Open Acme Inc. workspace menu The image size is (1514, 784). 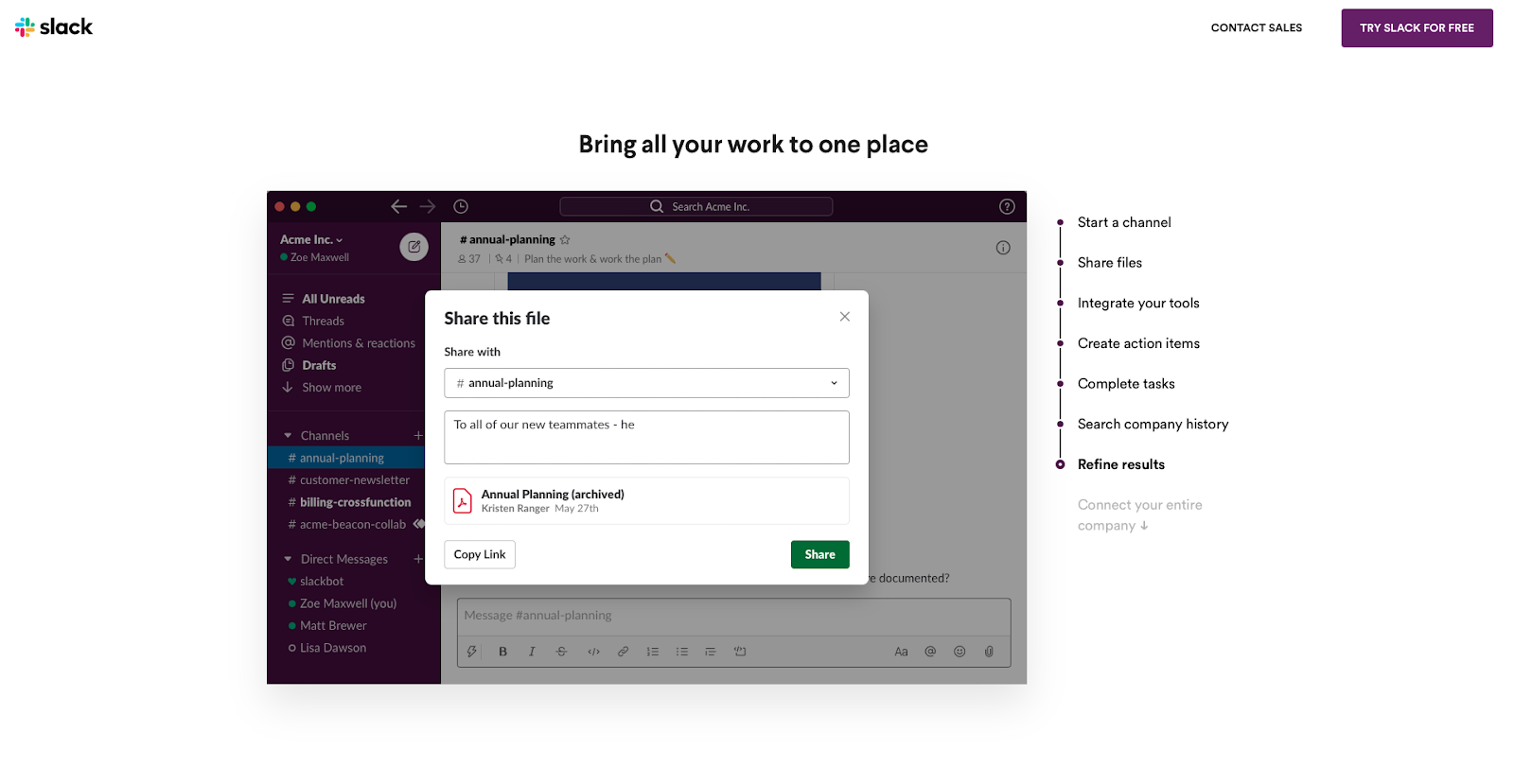coord(311,240)
